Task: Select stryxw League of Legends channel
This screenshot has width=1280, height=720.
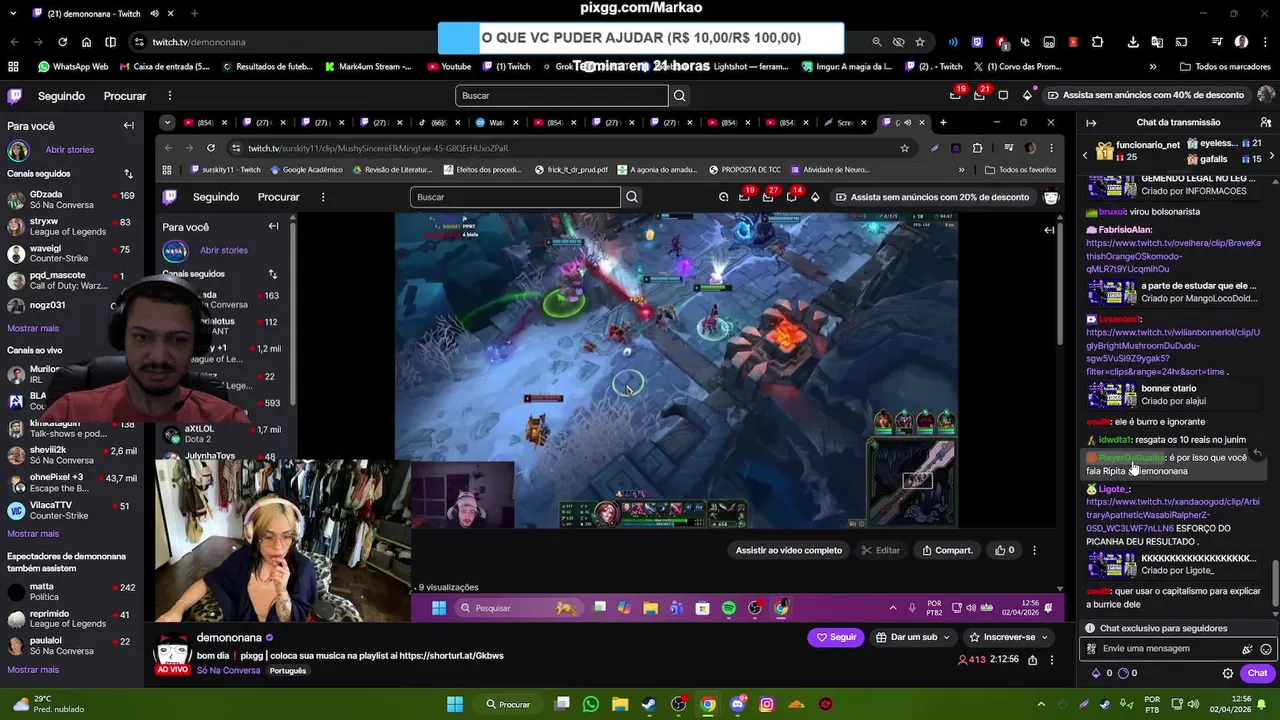Action: (70, 227)
